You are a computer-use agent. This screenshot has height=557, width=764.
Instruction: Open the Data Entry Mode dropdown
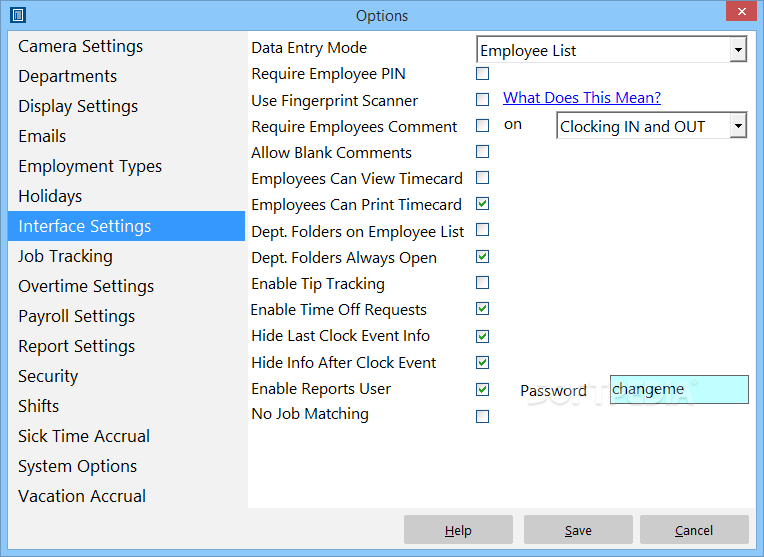[x=611, y=49]
